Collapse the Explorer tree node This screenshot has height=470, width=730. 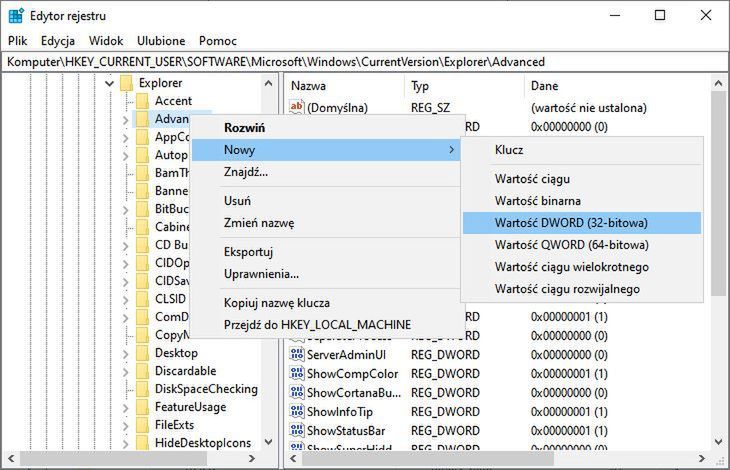coord(109,83)
